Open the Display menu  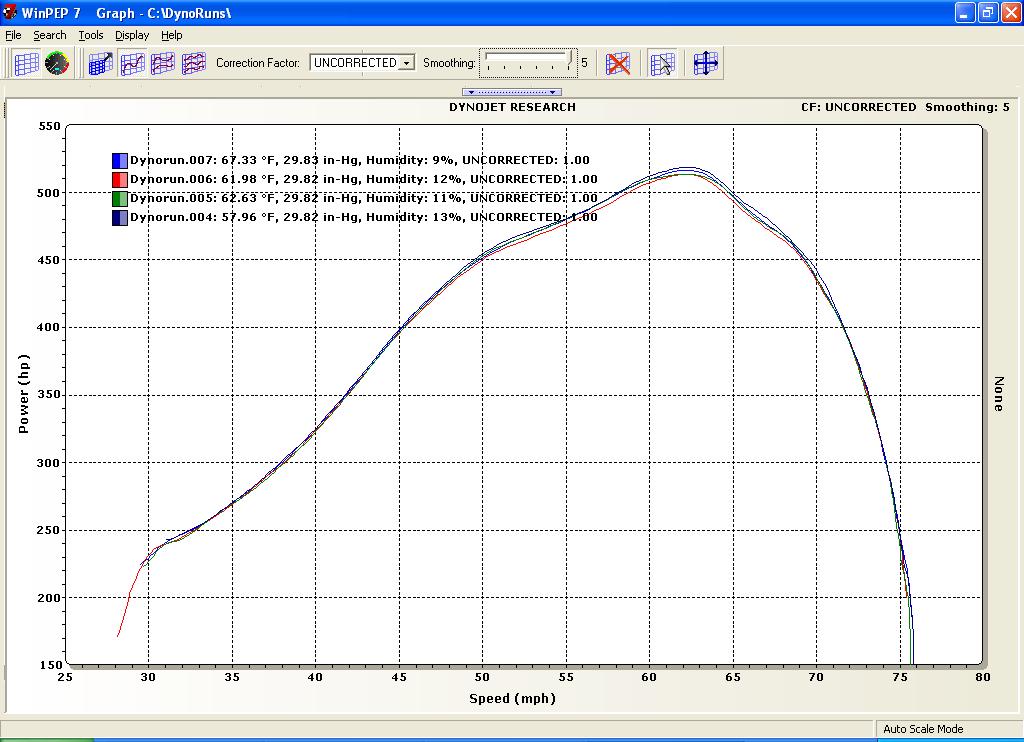coord(132,35)
